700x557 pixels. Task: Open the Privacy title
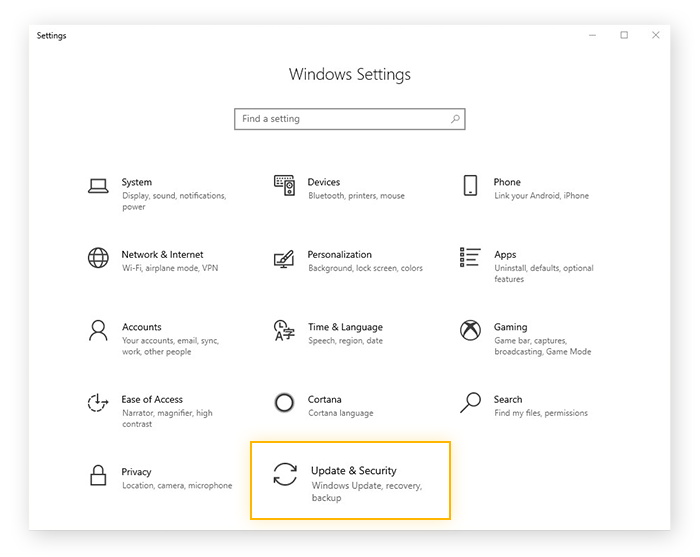136,472
